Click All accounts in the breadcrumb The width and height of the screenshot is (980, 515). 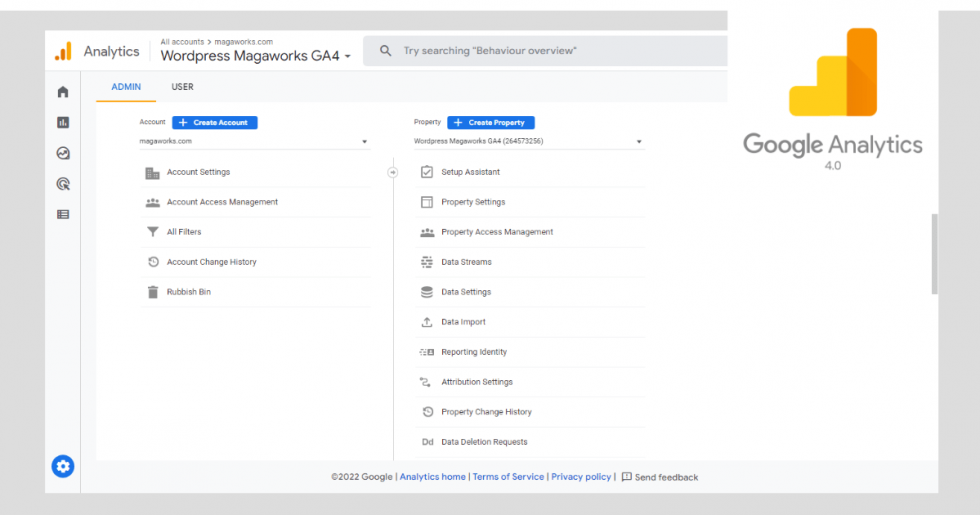pos(182,42)
